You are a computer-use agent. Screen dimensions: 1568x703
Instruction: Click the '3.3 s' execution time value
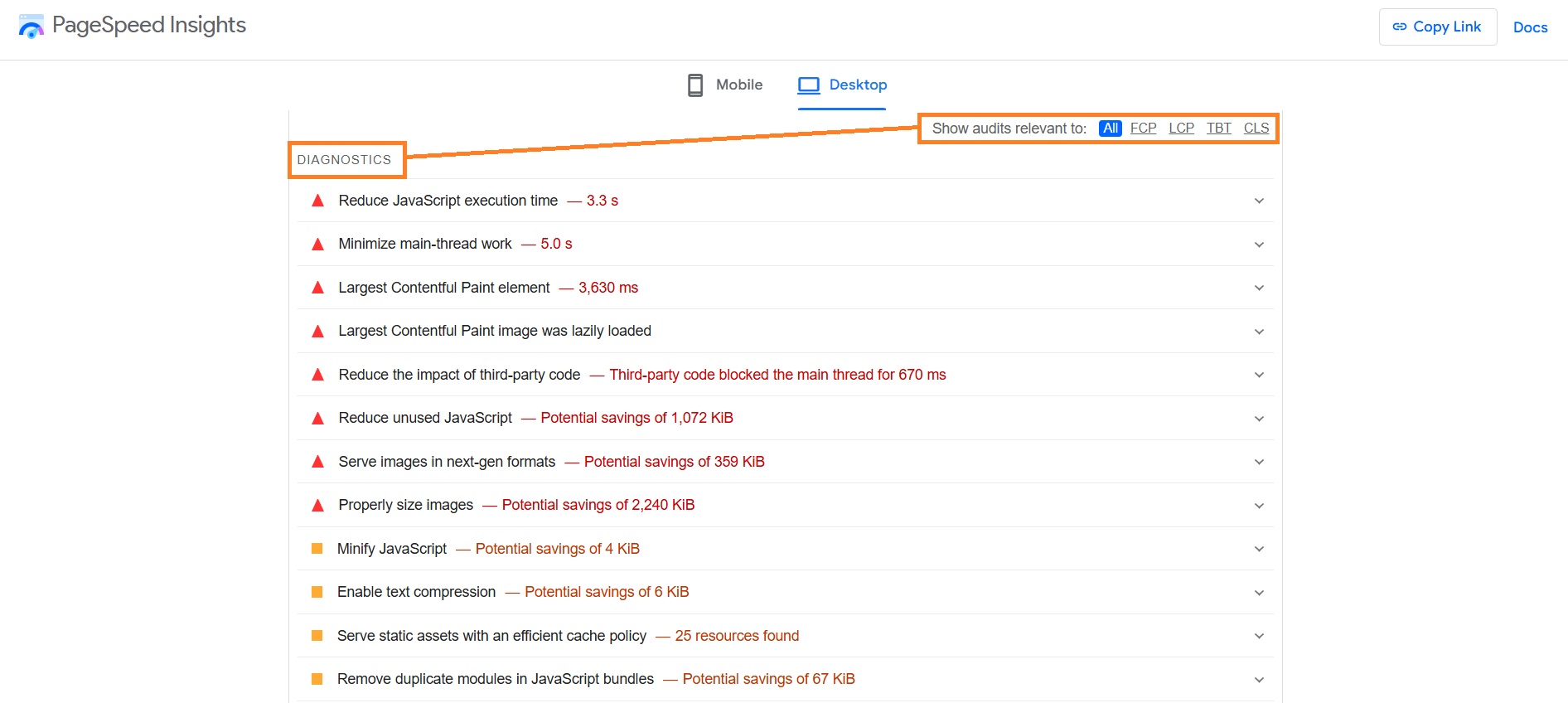[603, 201]
